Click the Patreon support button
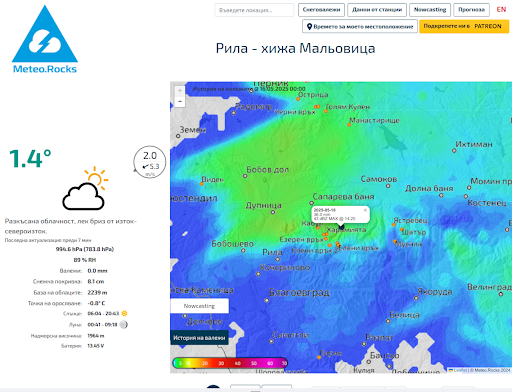The image size is (512, 392). tap(464, 26)
